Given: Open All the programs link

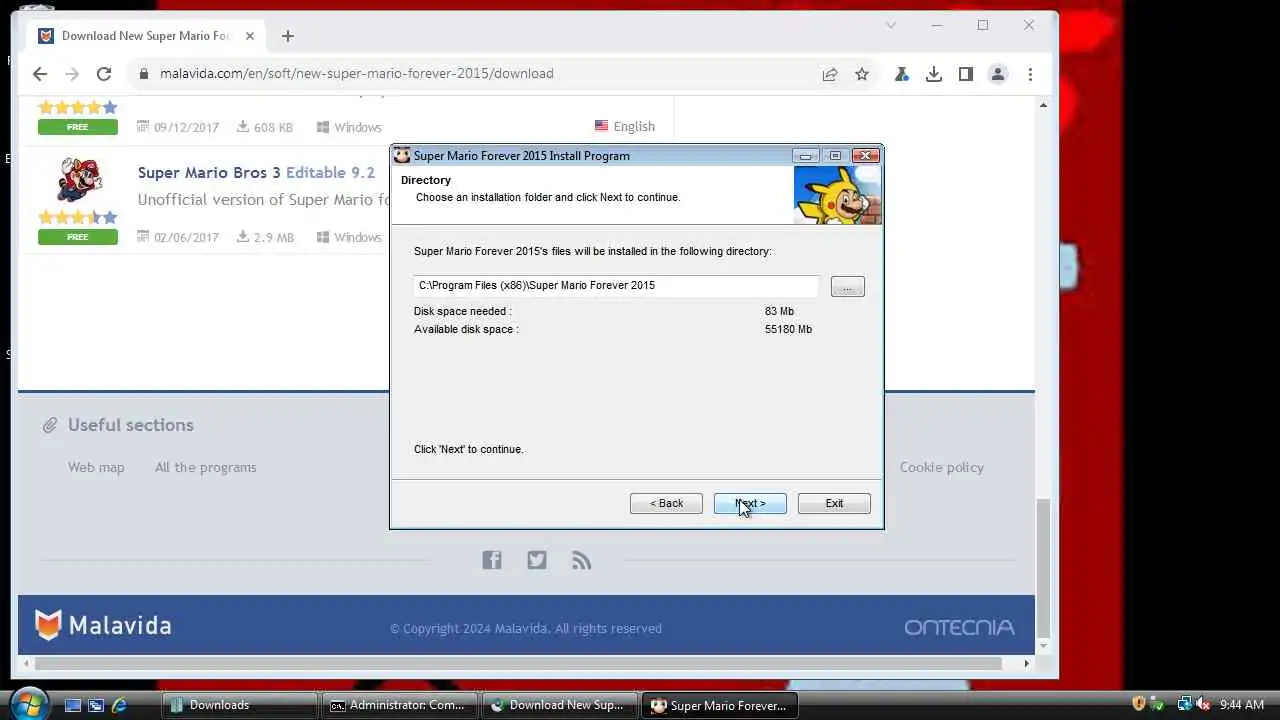Looking at the screenshot, I should pyautogui.click(x=206, y=467).
